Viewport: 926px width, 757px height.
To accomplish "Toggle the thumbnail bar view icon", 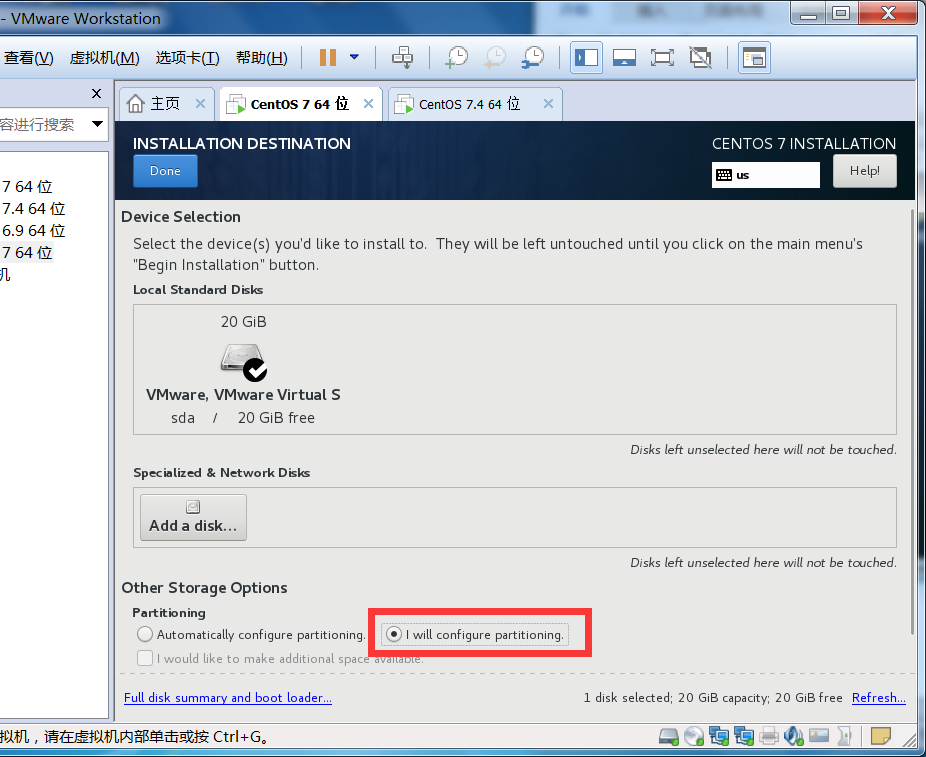I will pos(624,57).
